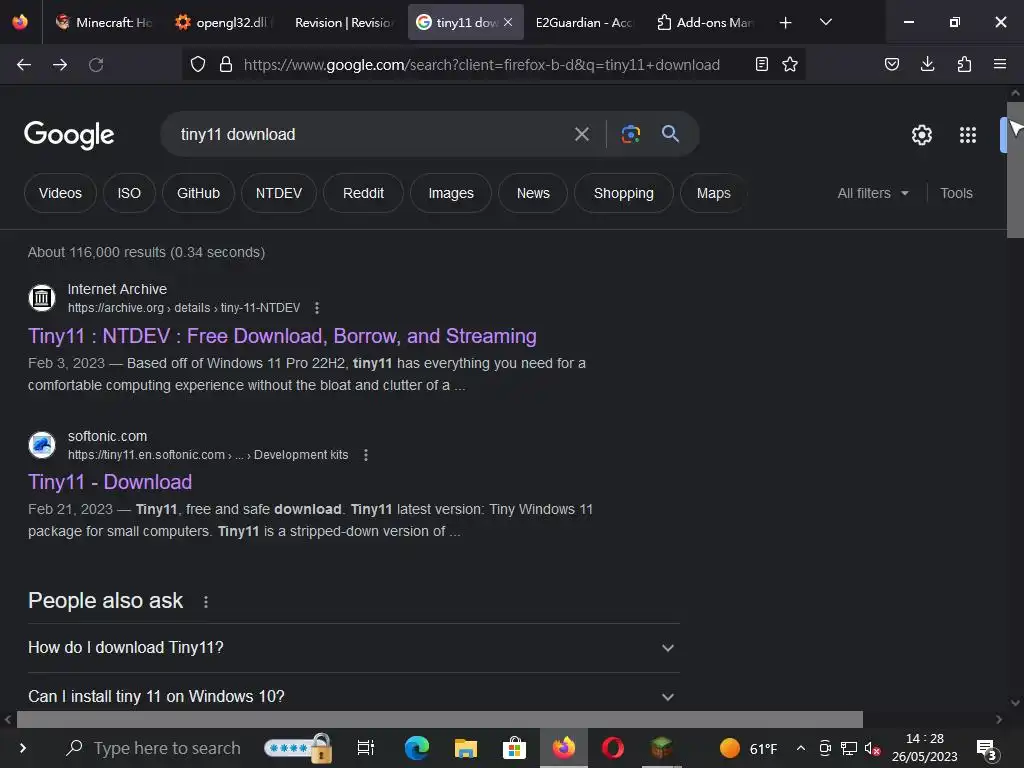Switch to Minecraft tab
Viewport: 1024px width, 768px height.
pyautogui.click(x=104, y=22)
